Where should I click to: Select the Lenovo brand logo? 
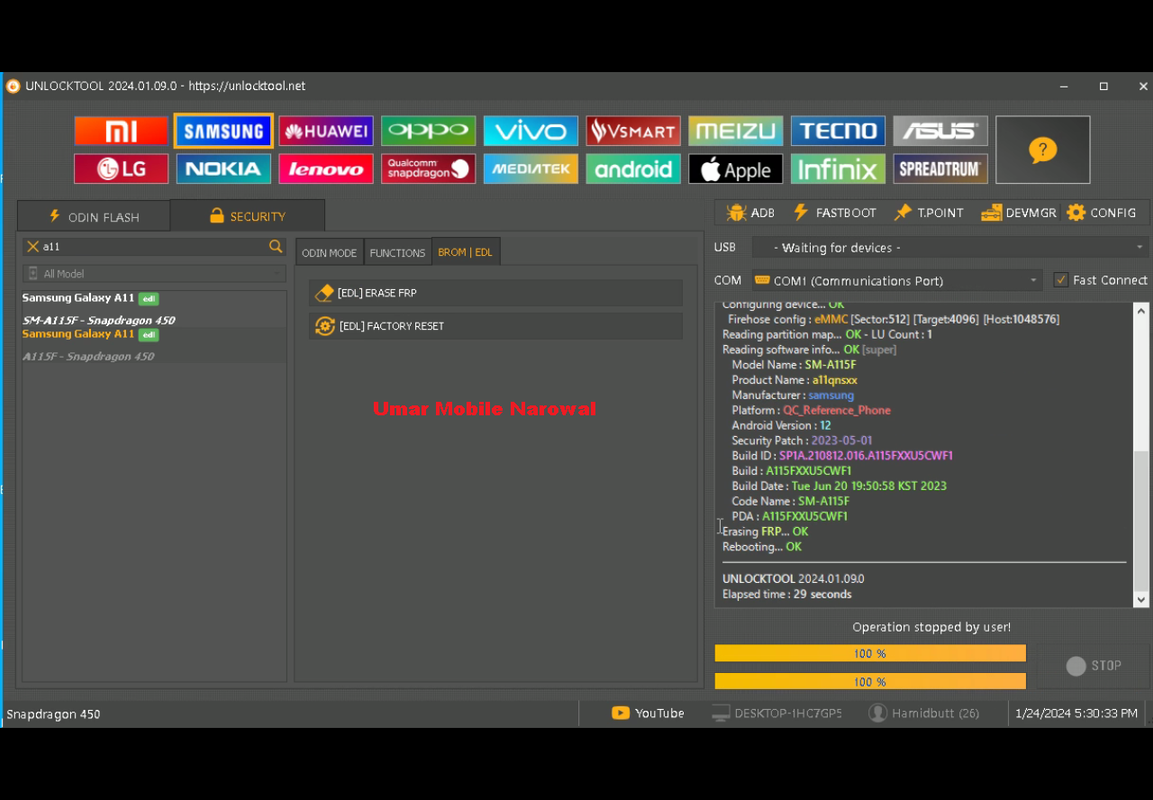326,169
